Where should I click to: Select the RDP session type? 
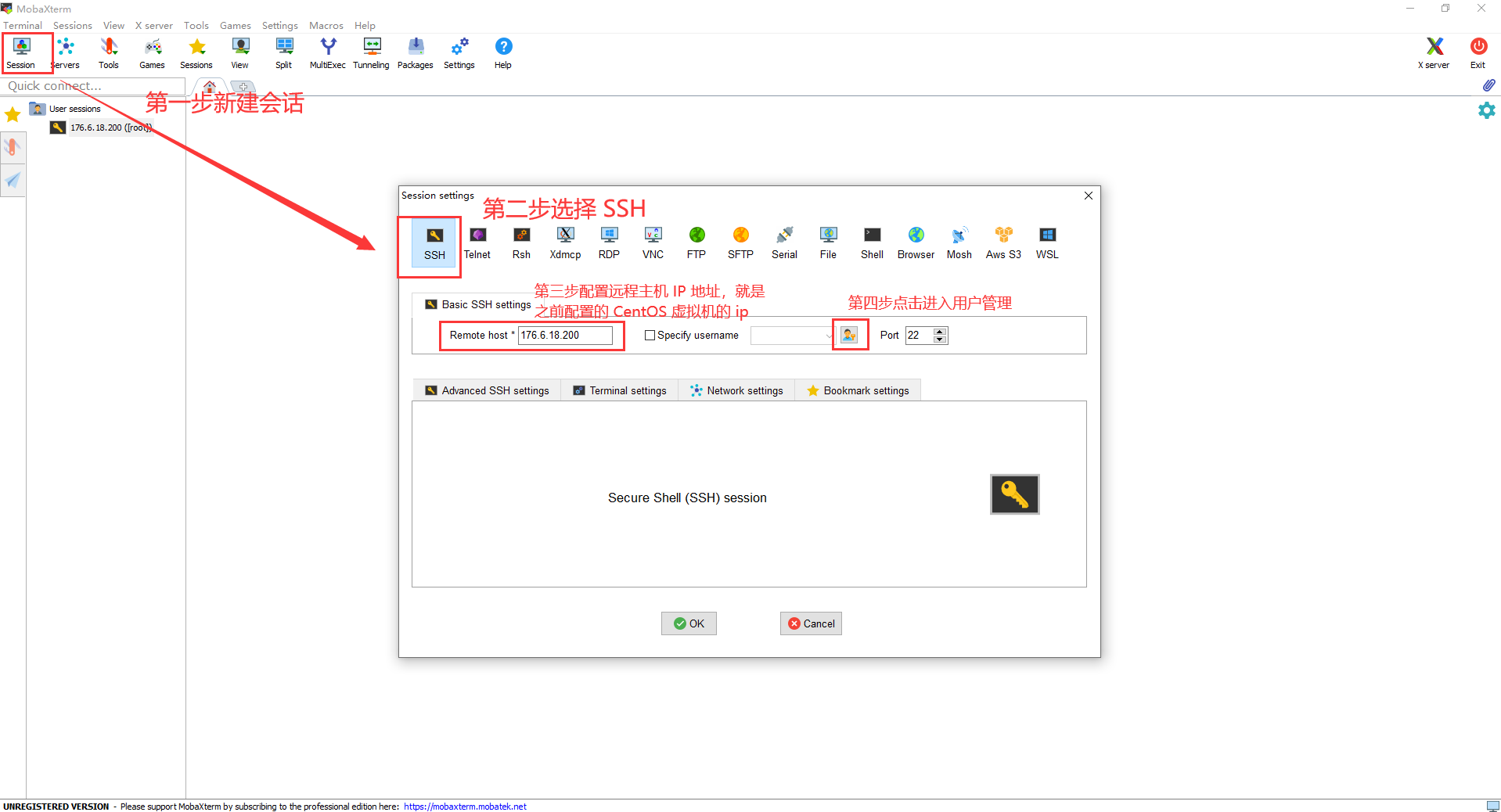[609, 243]
